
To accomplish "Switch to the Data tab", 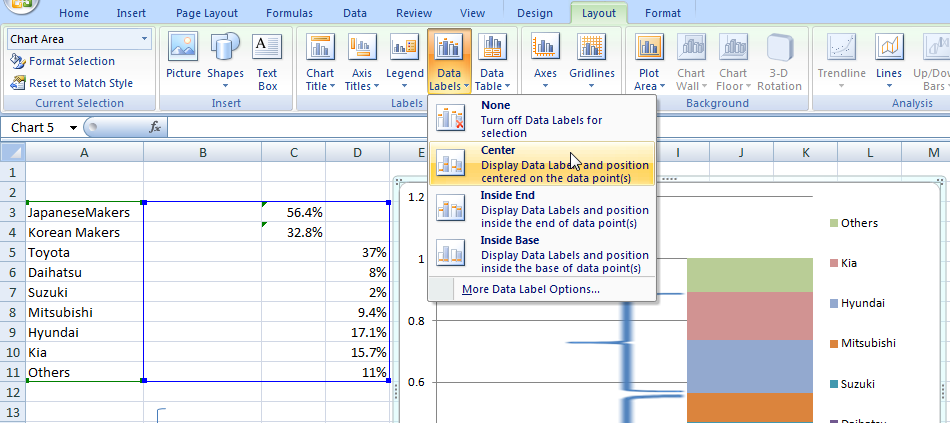I will click(x=354, y=13).
